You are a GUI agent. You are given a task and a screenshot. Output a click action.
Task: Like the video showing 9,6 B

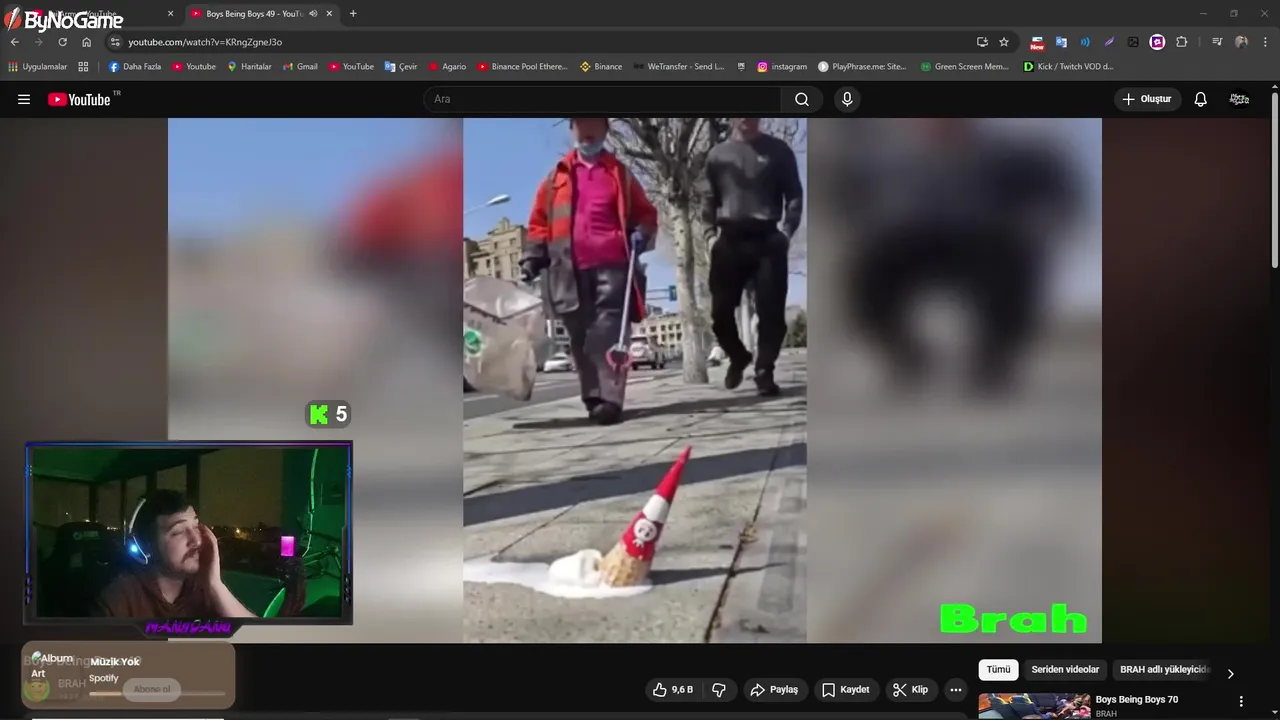coord(672,689)
